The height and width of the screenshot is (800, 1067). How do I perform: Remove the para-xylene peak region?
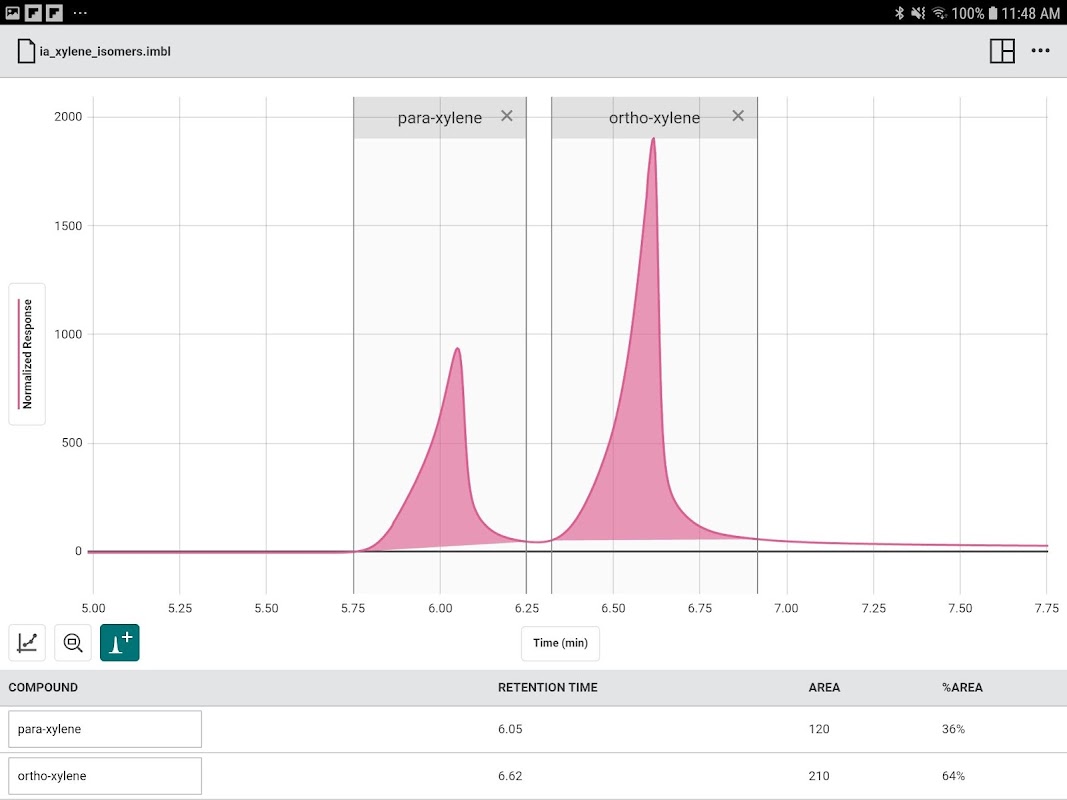[x=507, y=116]
